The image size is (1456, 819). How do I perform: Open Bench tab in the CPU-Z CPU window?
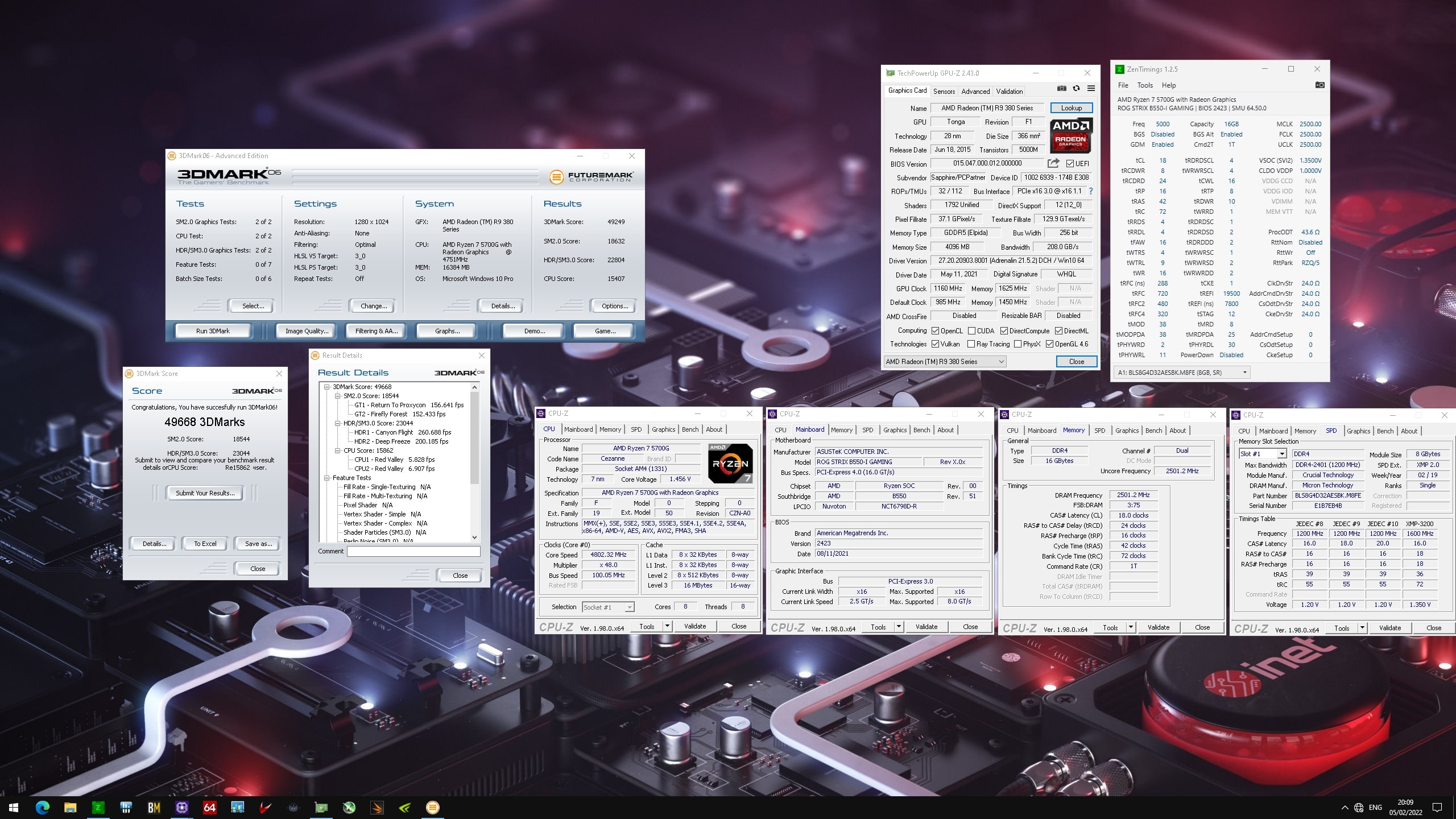pos(690,429)
